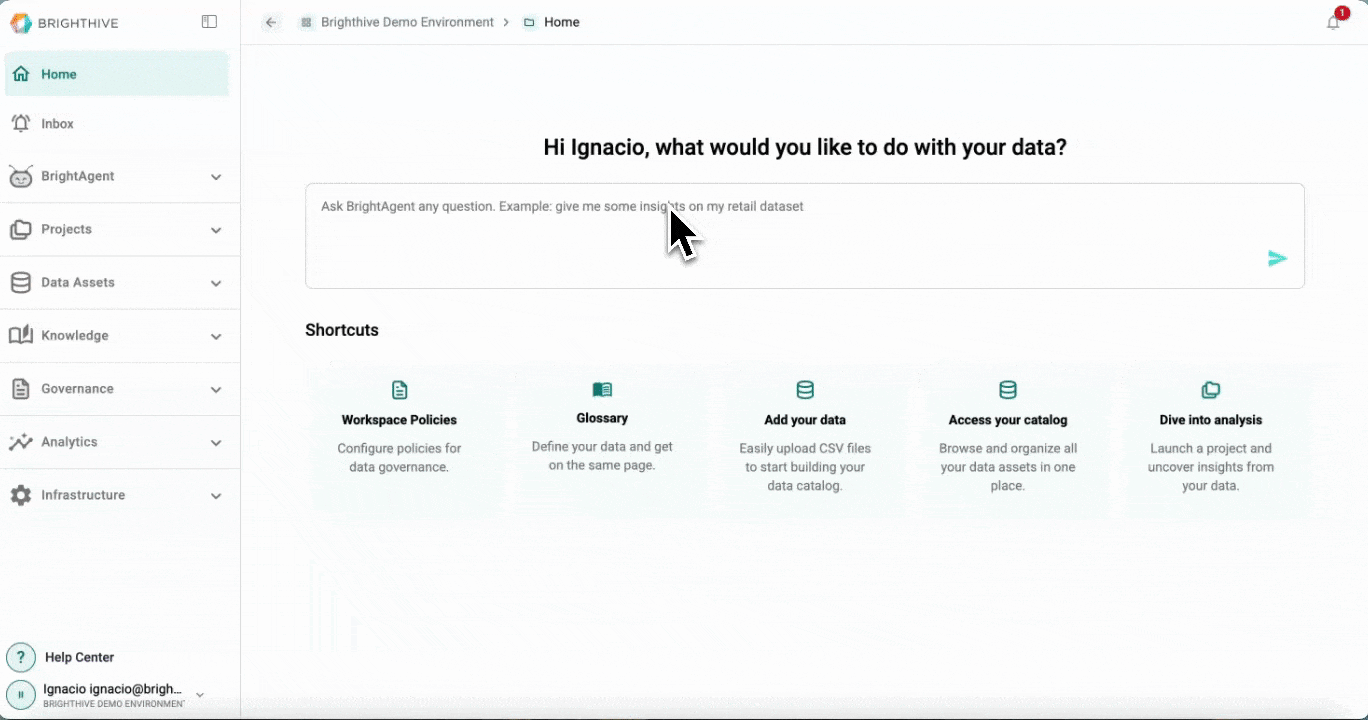Click the Inbox bell icon
1368x720 pixels.
point(21,123)
